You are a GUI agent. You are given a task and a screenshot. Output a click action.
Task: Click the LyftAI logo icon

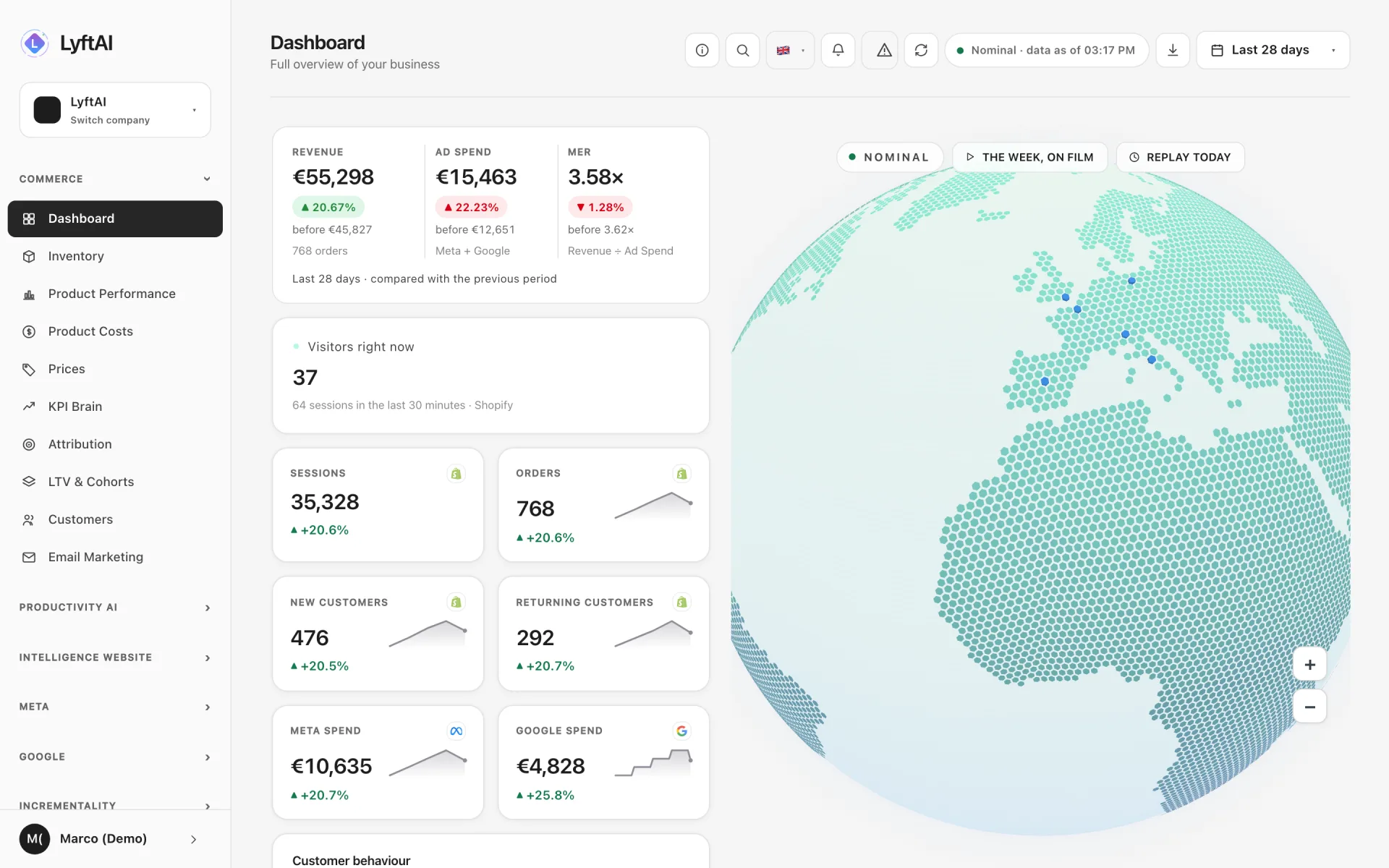(34, 43)
